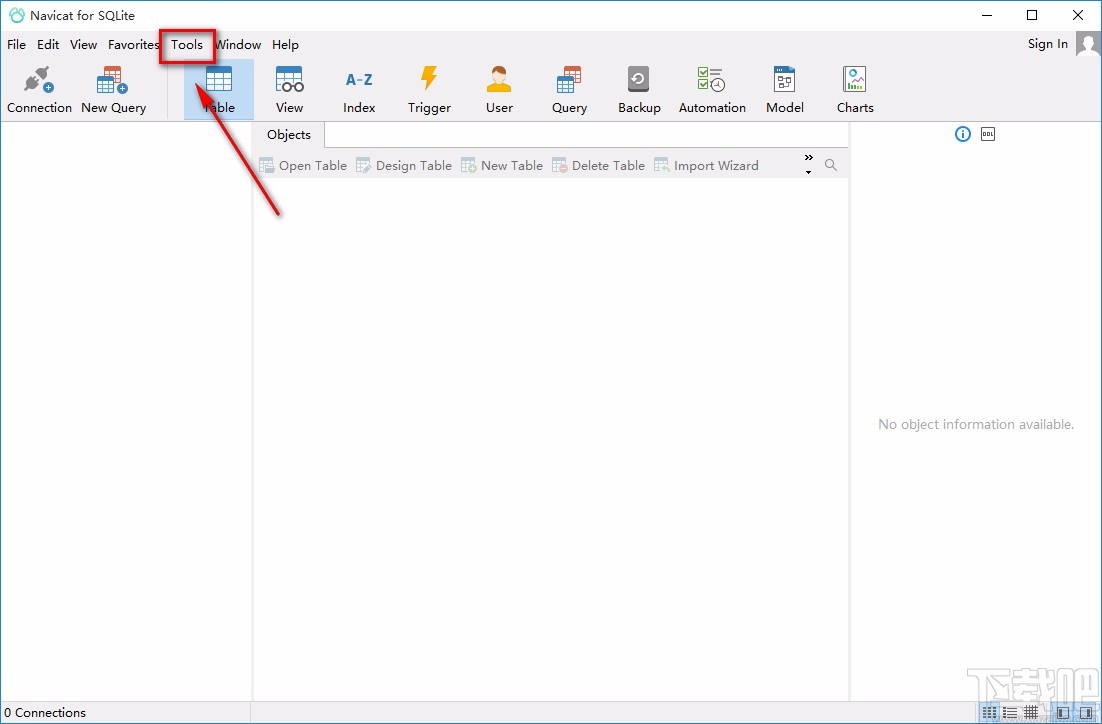Click the Navicat logo in title bar
This screenshot has width=1102, height=724.
(17, 15)
